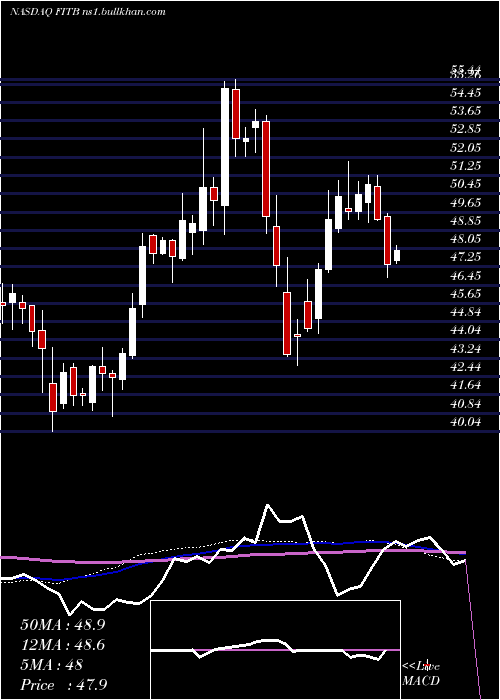Click the last white candlestick on the right

pos(397,255)
